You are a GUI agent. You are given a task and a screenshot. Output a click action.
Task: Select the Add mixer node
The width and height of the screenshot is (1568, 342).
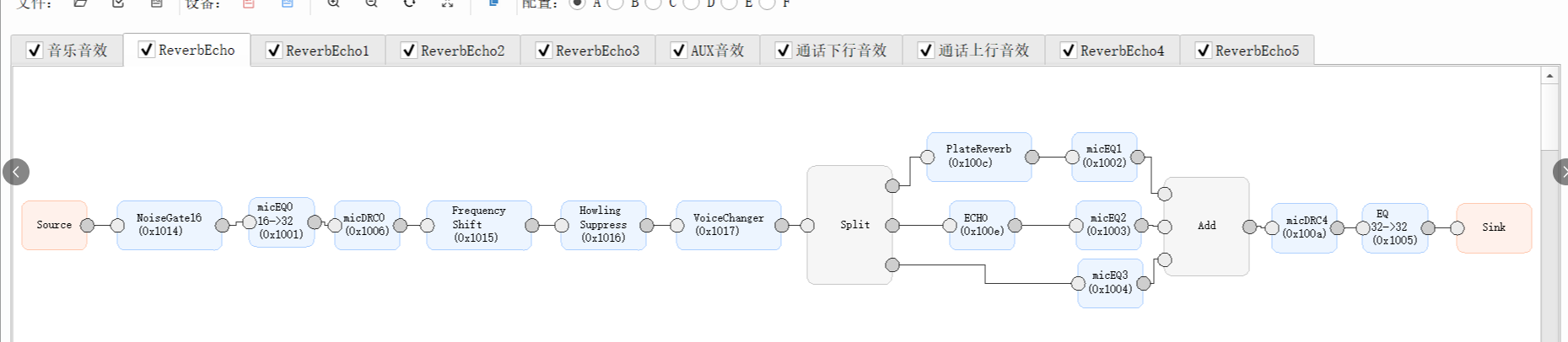(x=1207, y=226)
